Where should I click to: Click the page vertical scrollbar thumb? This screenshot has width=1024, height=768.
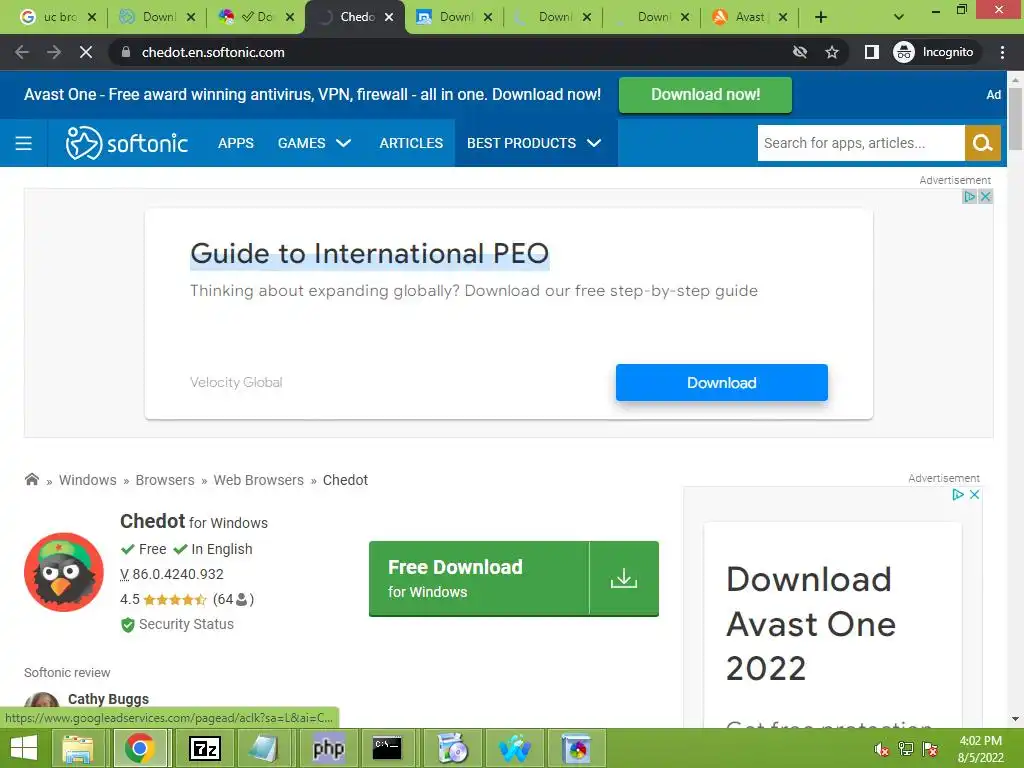[1016, 118]
